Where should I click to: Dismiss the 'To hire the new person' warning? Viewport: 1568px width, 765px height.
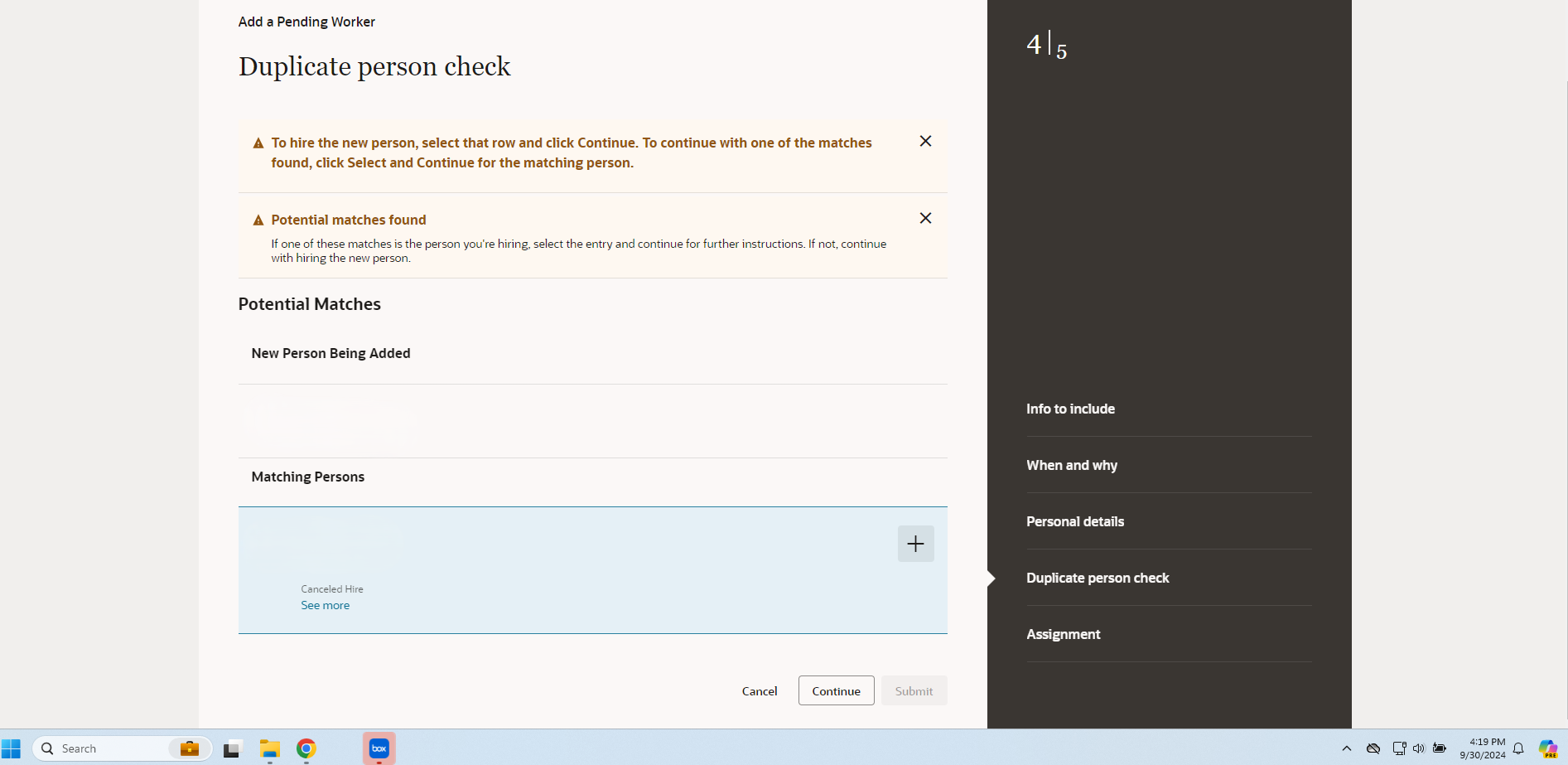(925, 142)
